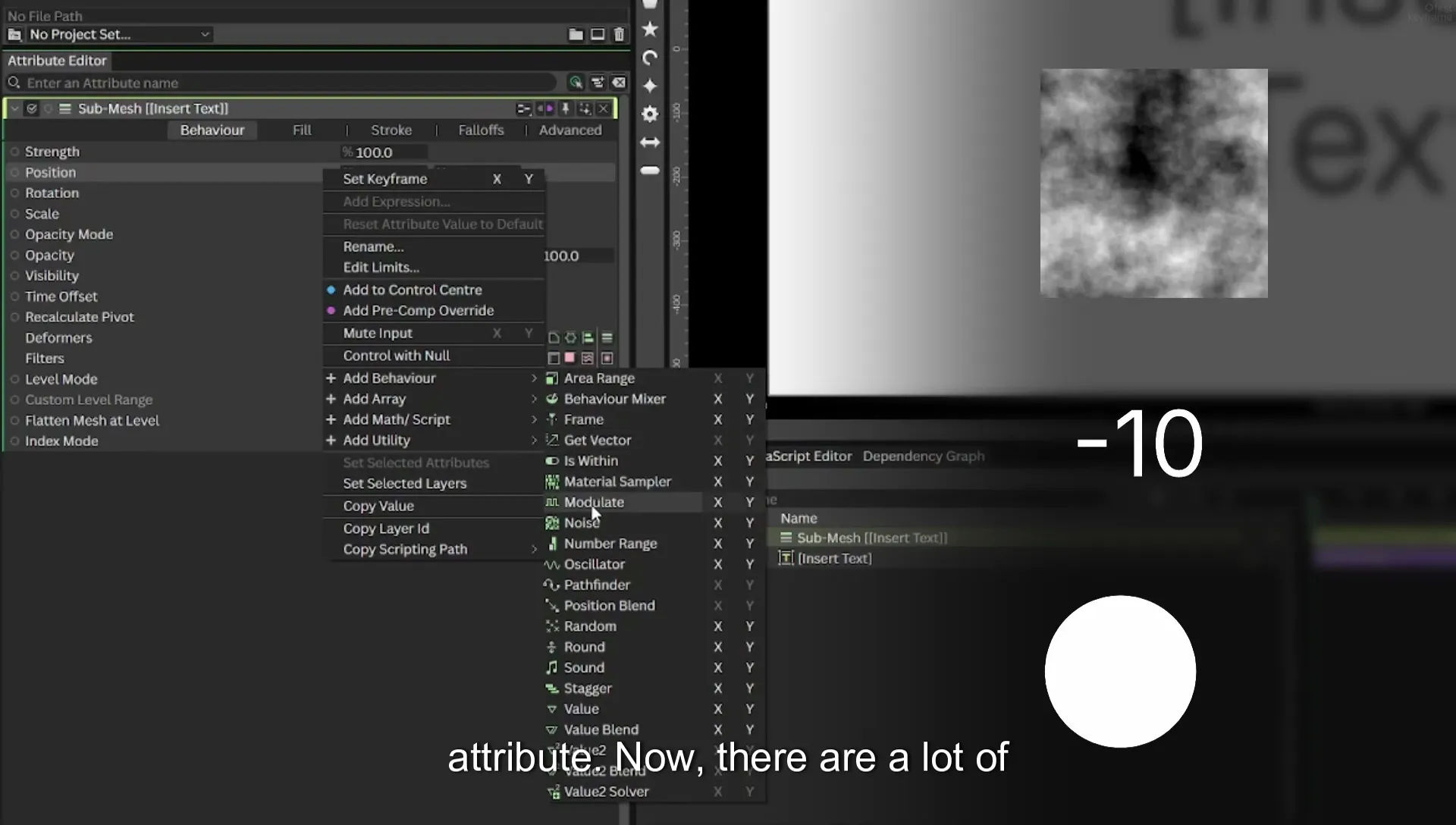Click the monitor icon in the project bar
The width and height of the screenshot is (1456, 825).
tap(598, 35)
